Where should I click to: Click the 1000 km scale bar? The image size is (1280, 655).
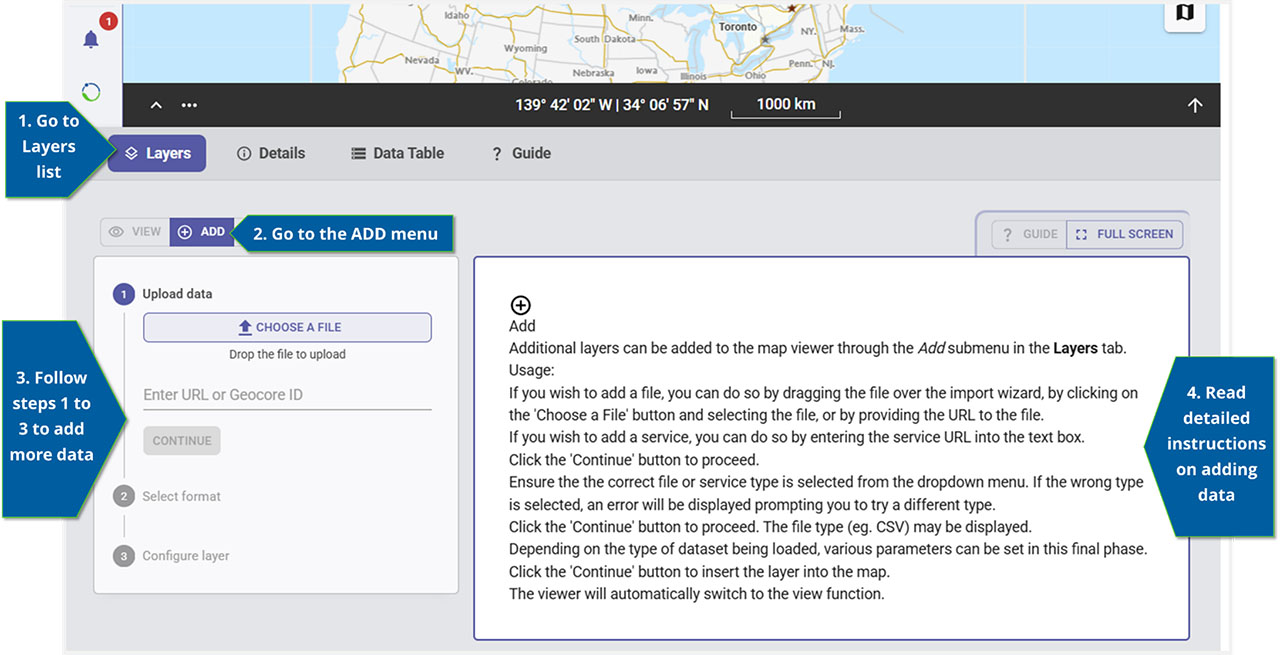point(785,105)
